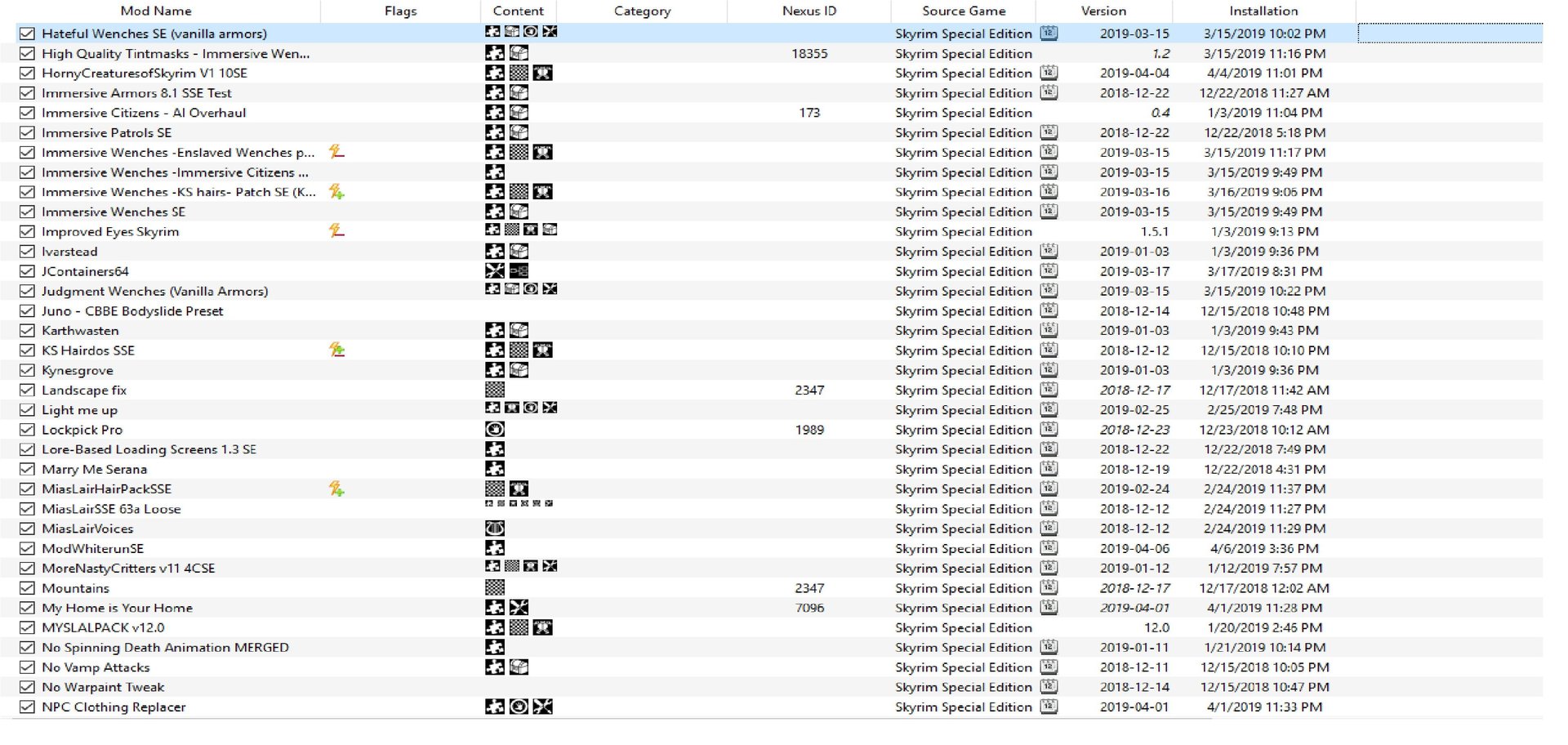The height and width of the screenshot is (745, 1568).
Task: Click the content icon in the MiasLairVoices row
Action: (495, 529)
